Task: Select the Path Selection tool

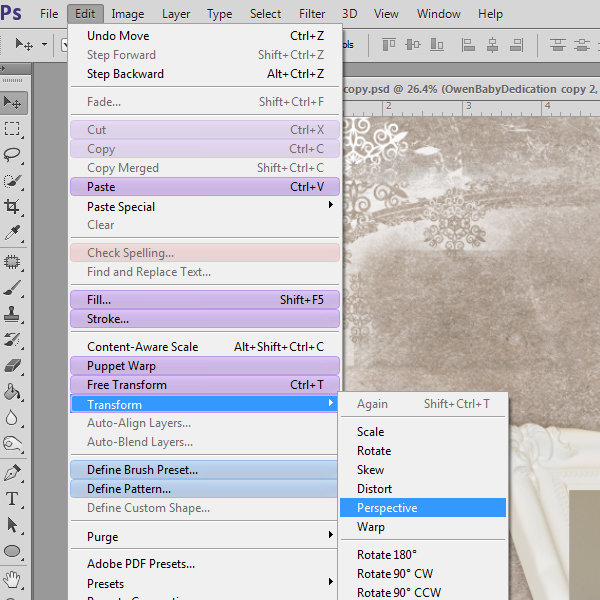Action: coord(12,525)
